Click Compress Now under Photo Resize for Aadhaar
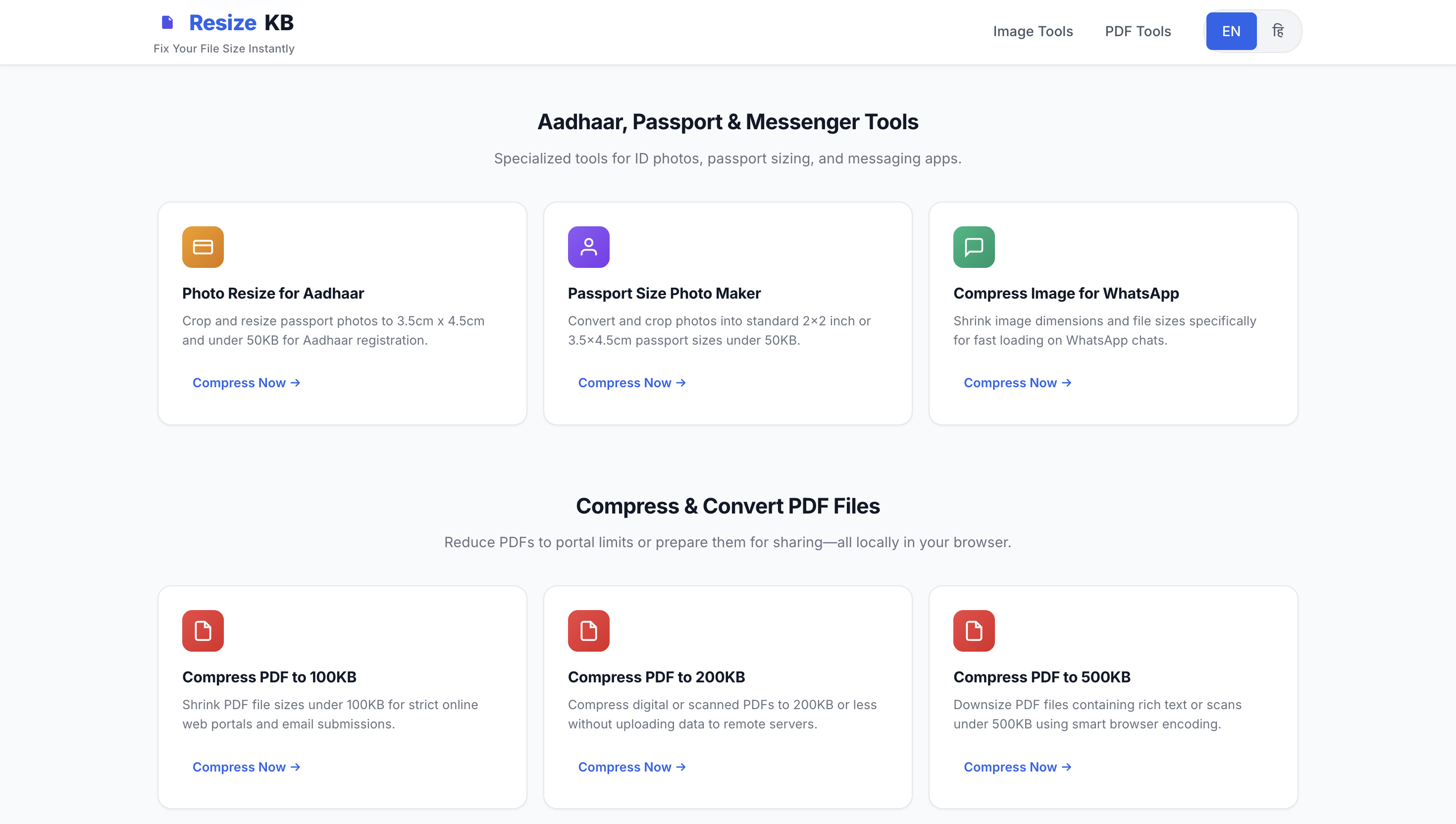 pos(246,383)
